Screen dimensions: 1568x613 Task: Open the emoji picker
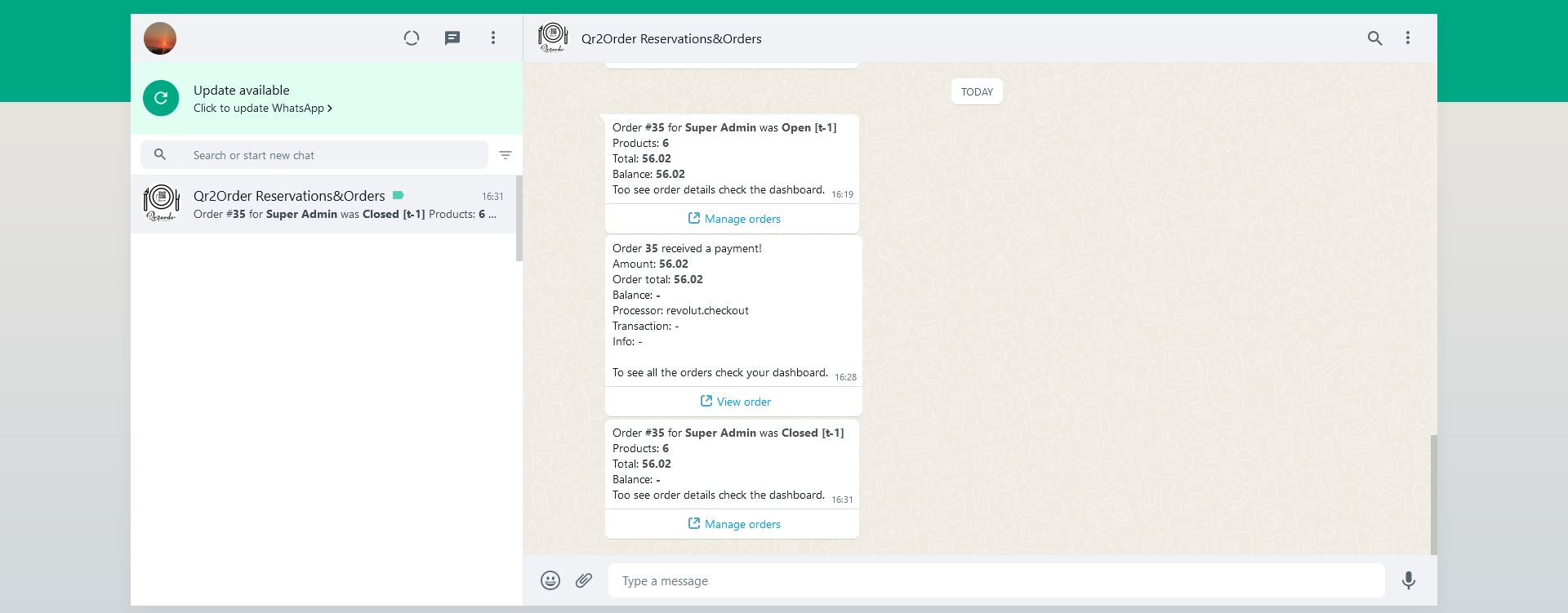[x=550, y=580]
